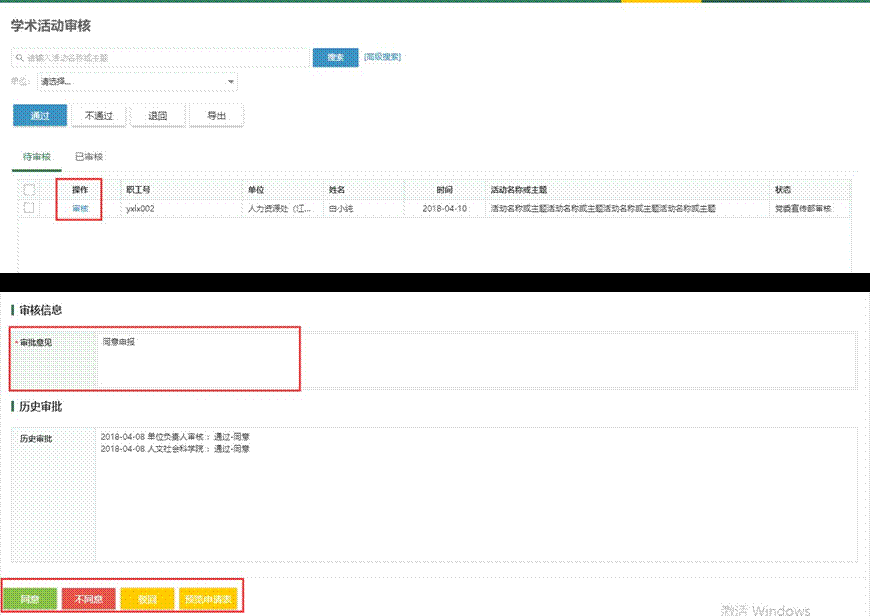Click the 退回 button above the table
The image size is (870, 616).
coord(158,116)
